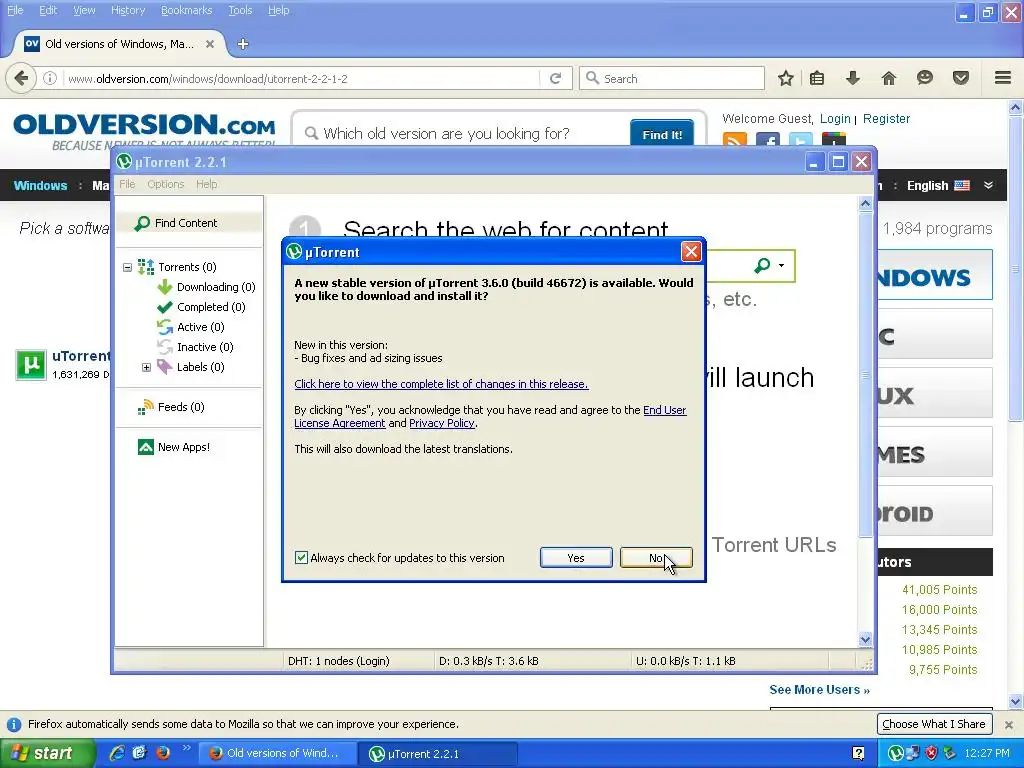The image size is (1024, 768).
Task: Open µTorrent Help menu
Action: [x=206, y=184]
